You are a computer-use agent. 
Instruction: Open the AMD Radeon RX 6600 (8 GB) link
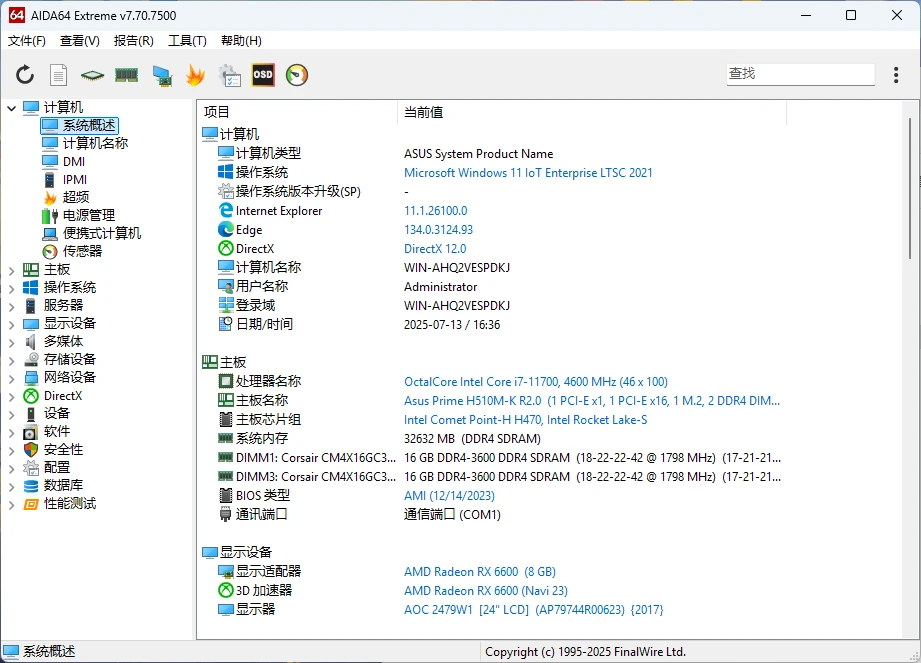(x=480, y=571)
